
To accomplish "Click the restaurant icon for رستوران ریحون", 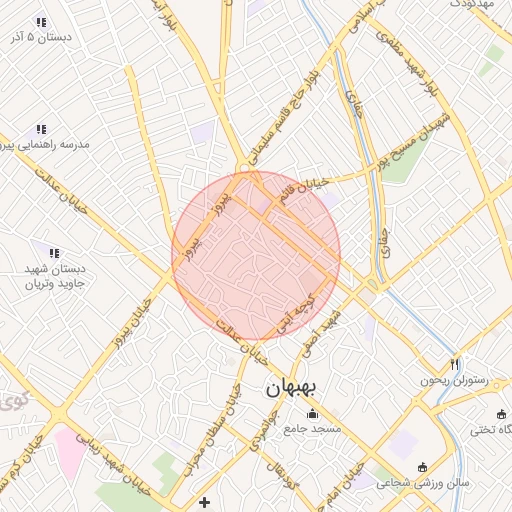I will coord(455,365).
